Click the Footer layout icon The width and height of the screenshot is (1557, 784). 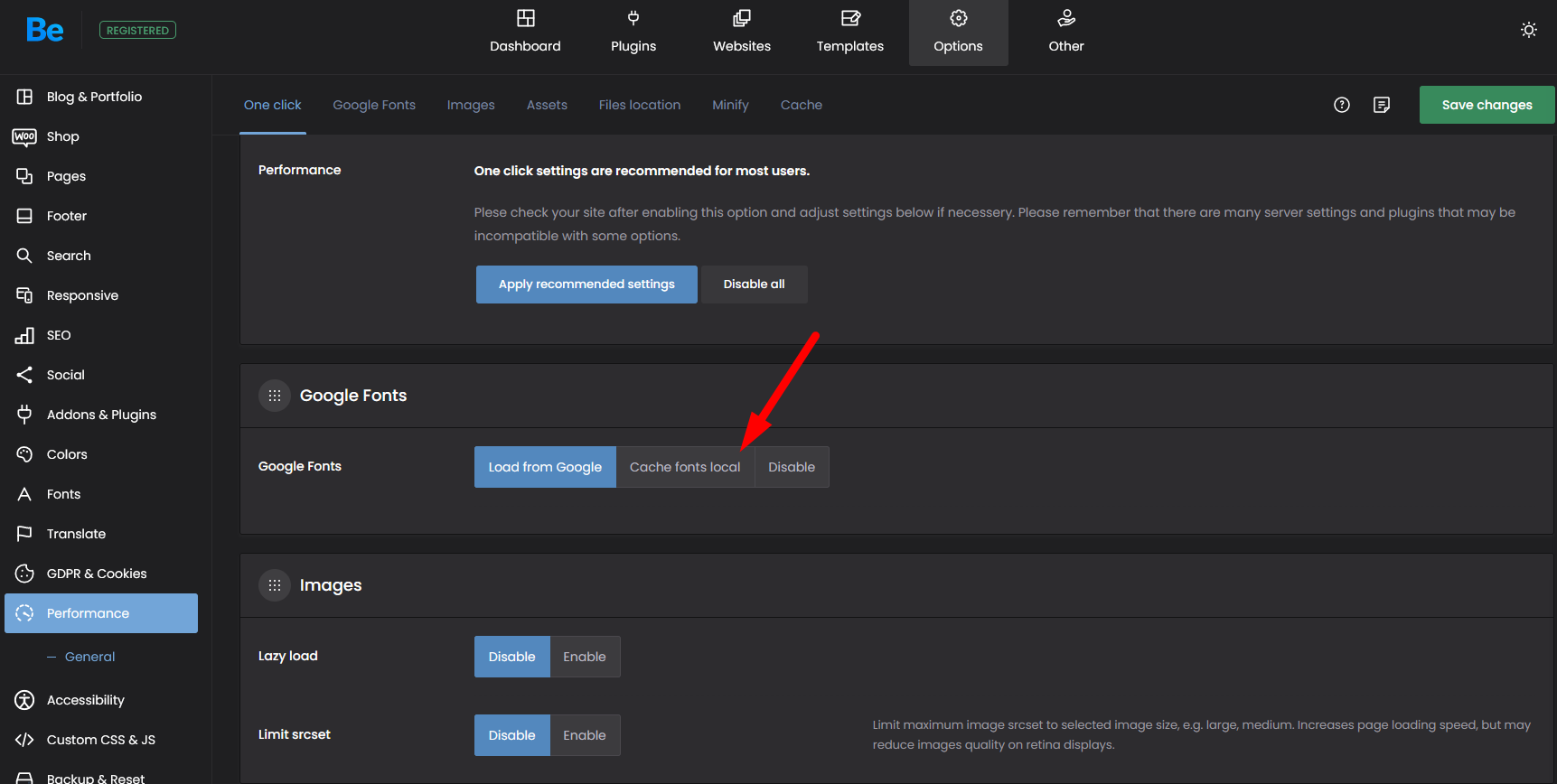[24, 216]
